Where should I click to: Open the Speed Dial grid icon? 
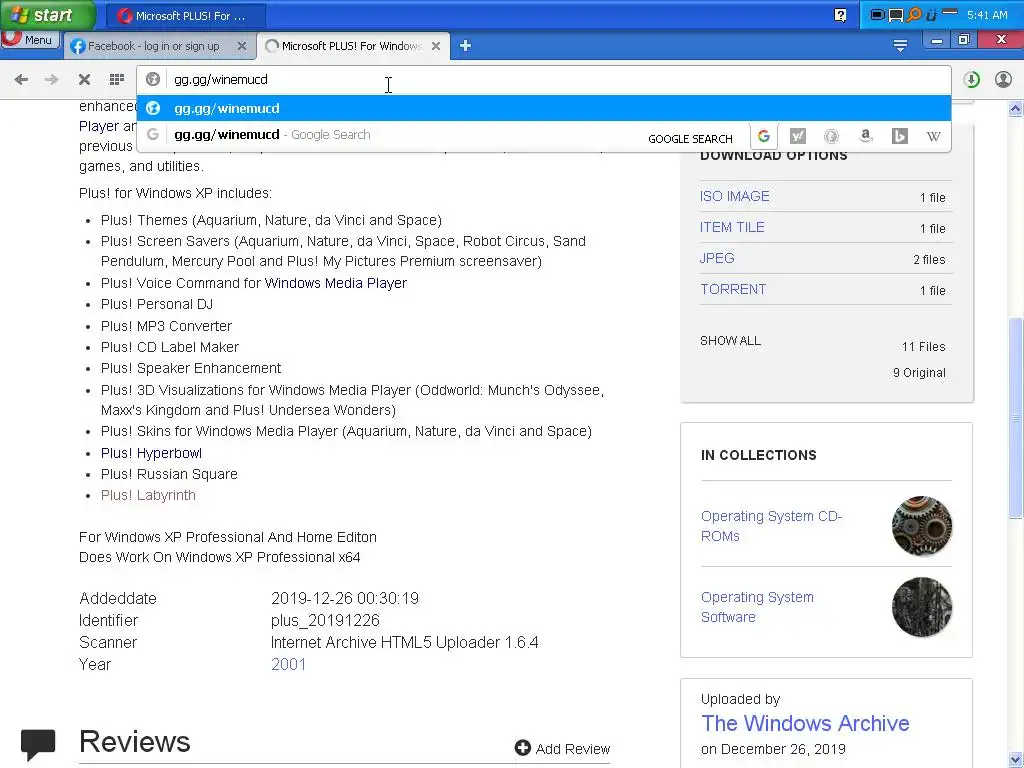[x=117, y=80]
